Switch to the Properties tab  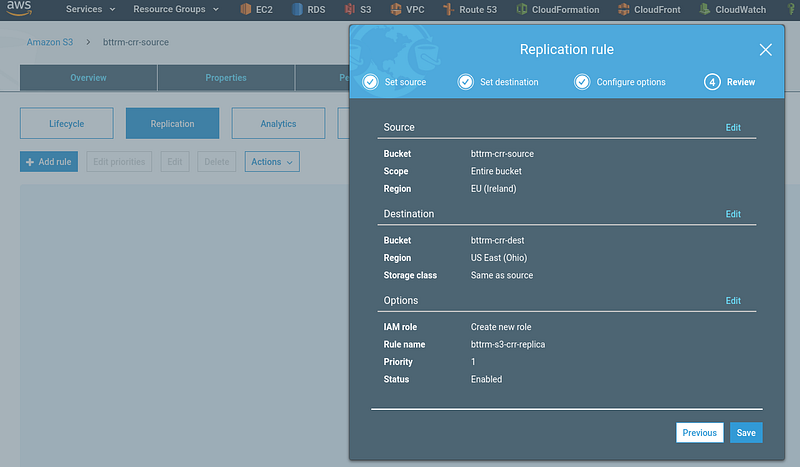click(226, 78)
